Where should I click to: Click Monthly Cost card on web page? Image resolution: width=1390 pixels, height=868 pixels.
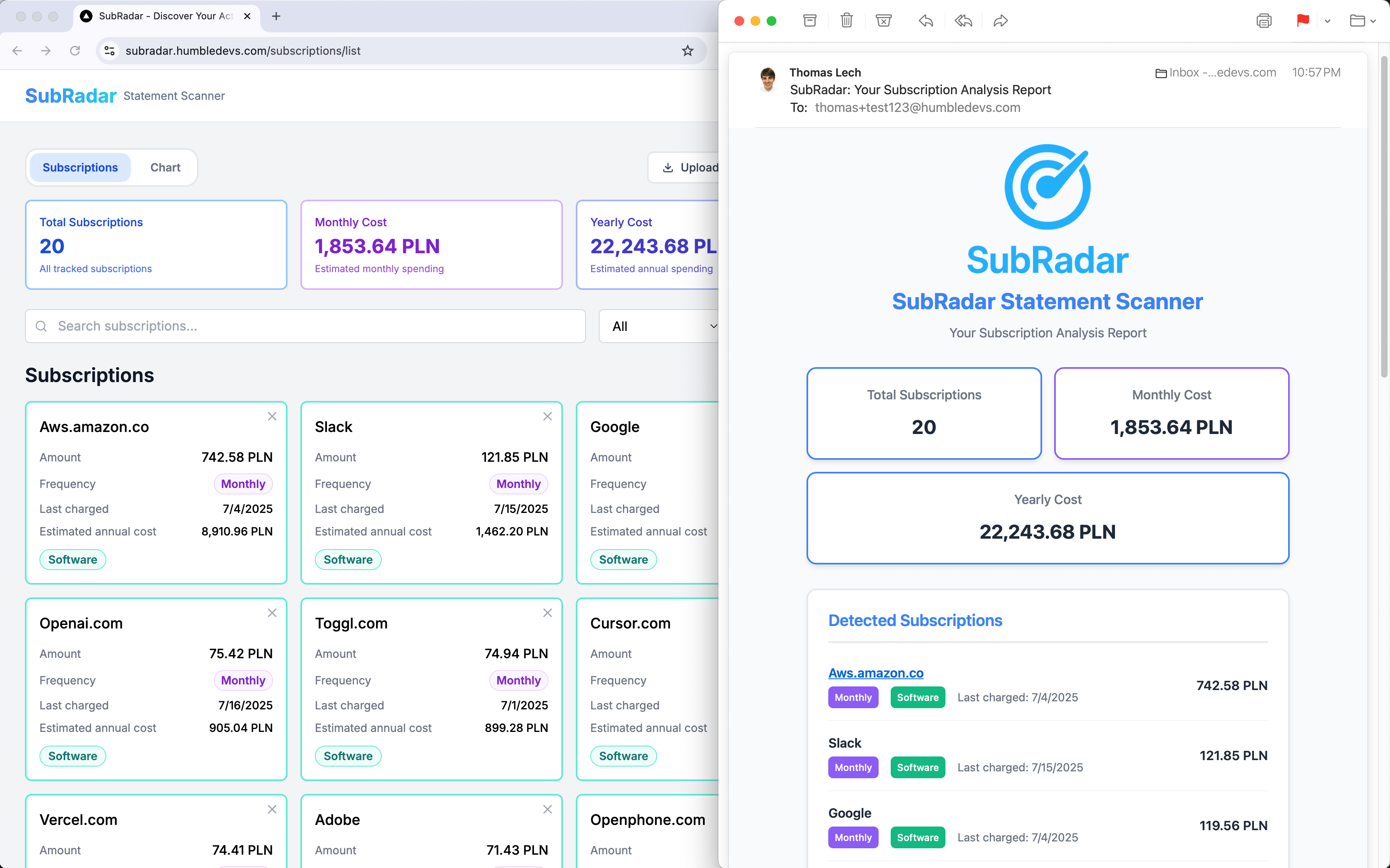[432, 244]
